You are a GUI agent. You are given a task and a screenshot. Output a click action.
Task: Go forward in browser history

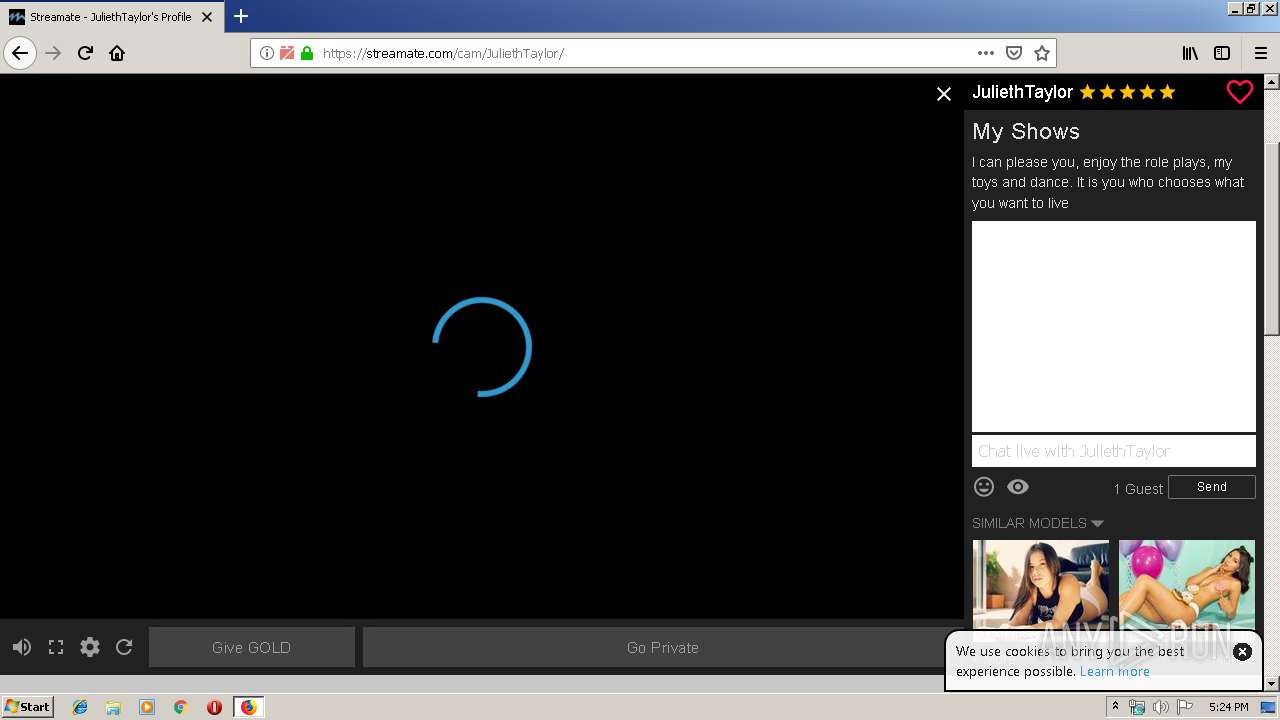point(53,53)
